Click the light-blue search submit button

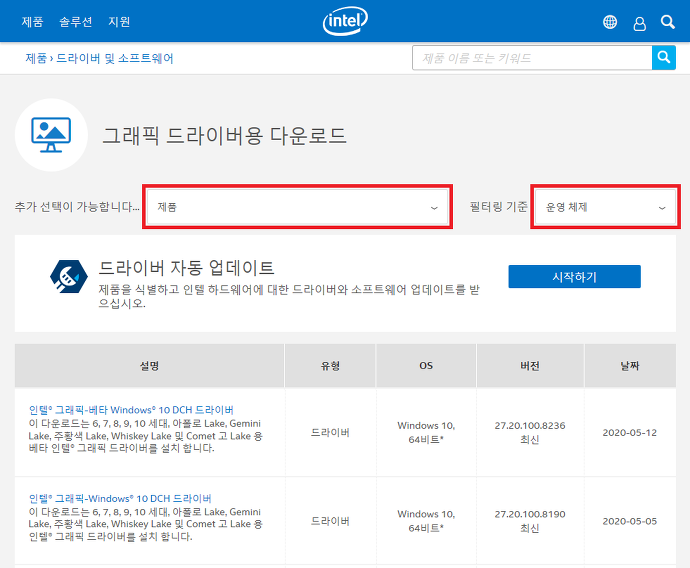tap(664, 57)
